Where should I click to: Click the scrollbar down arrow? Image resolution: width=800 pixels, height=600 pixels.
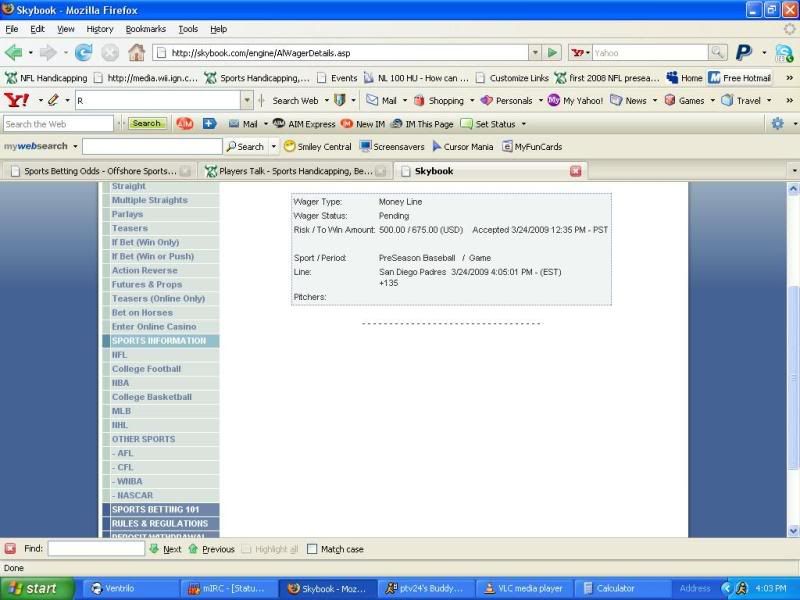click(x=793, y=532)
